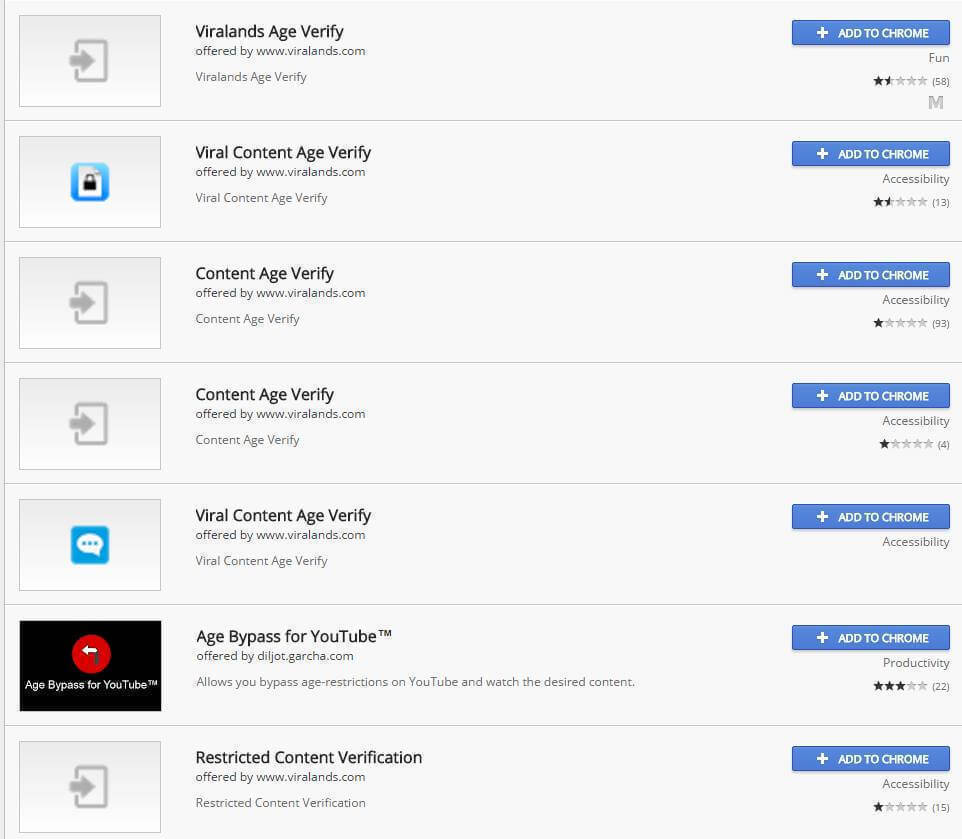Open the Age Bypass for YouTube™ title
This screenshot has width=962, height=839.
[x=294, y=637]
